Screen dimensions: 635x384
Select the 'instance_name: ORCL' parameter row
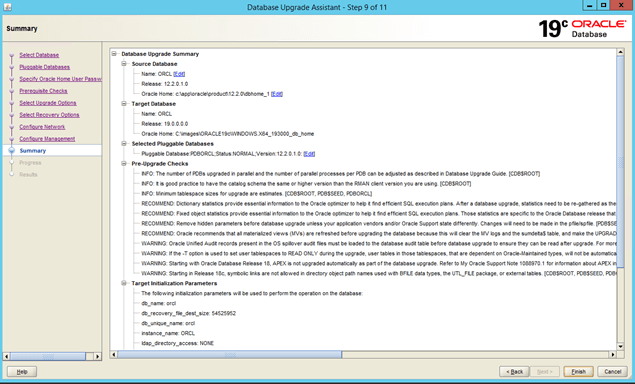click(x=168, y=333)
